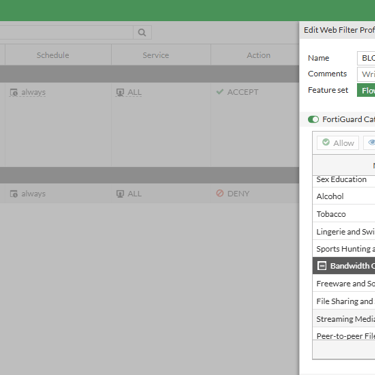Select the Streaming Media row

pyautogui.click(x=344, y=319)
